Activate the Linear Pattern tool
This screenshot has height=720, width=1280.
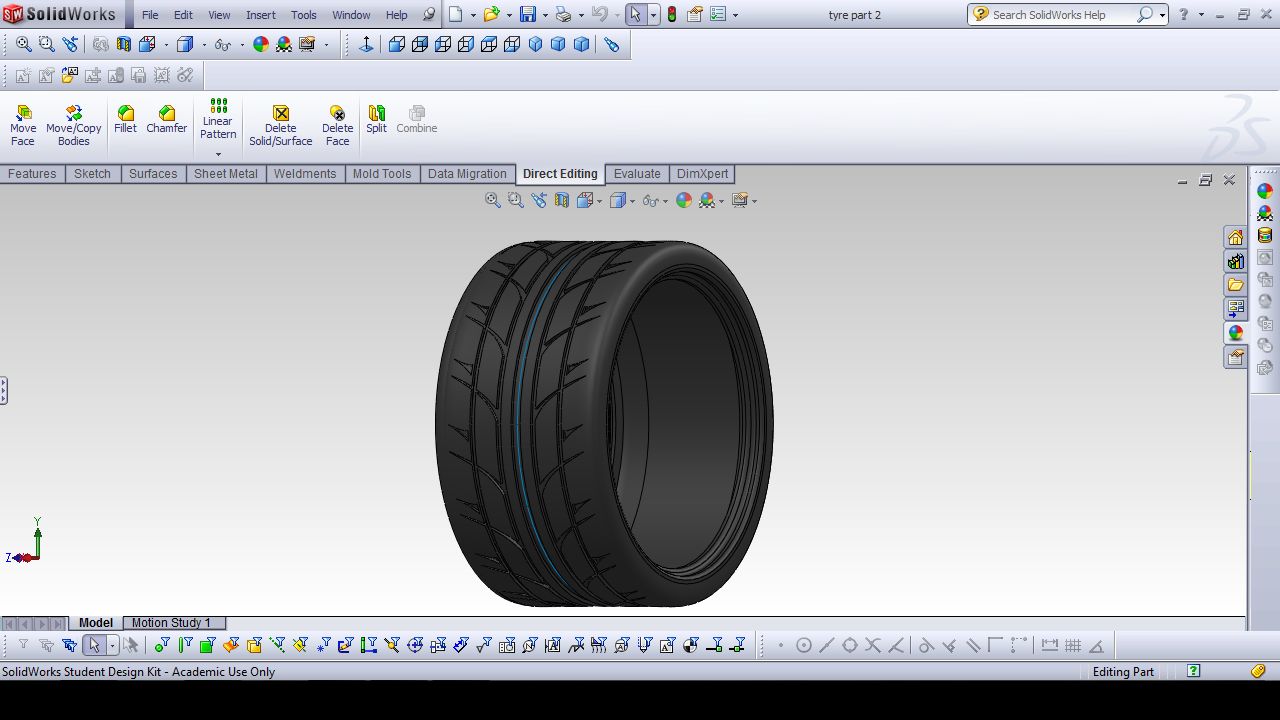(x=218, y=120)
